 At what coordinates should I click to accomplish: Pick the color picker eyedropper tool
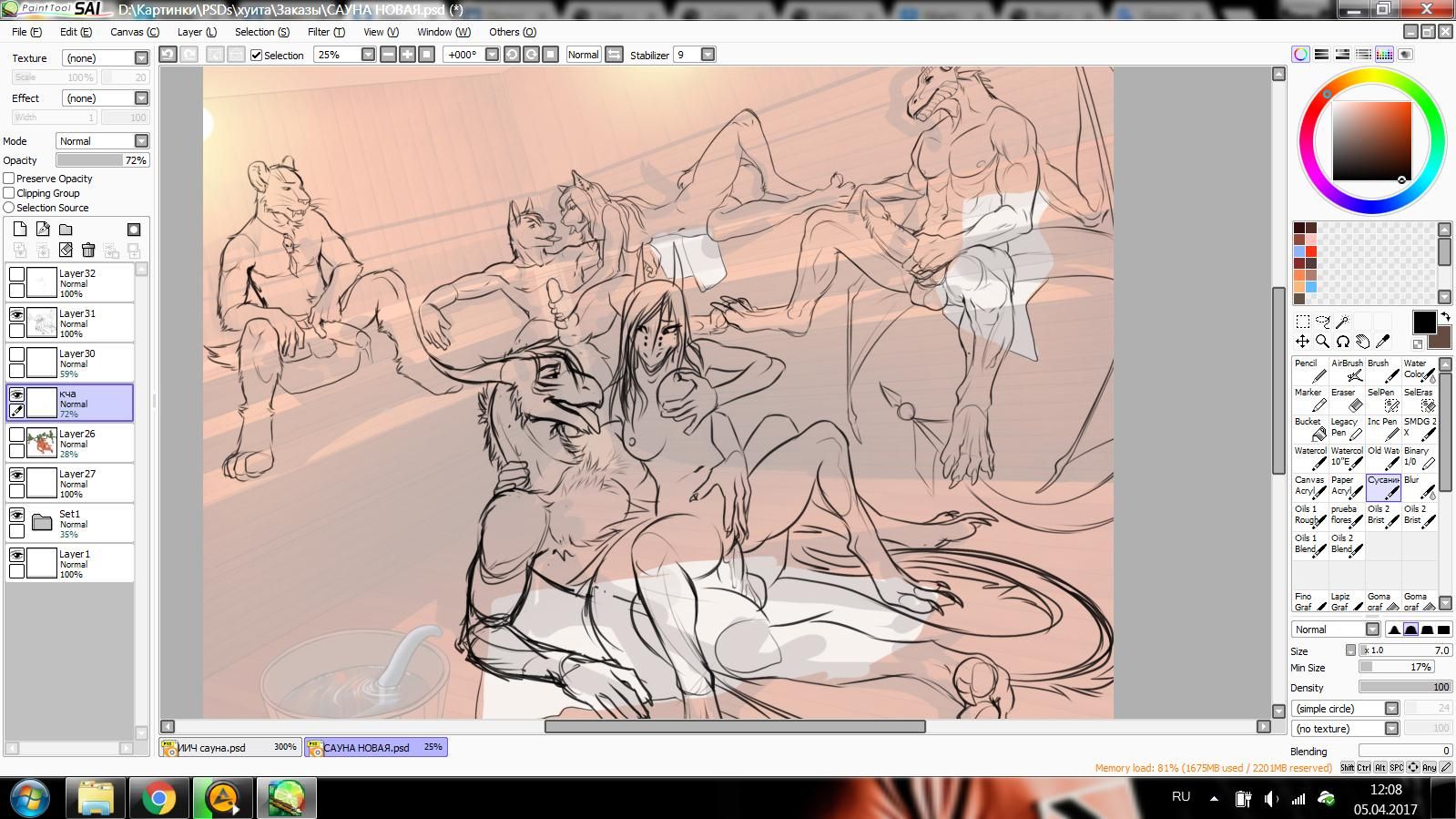(x=1383, y=342)
